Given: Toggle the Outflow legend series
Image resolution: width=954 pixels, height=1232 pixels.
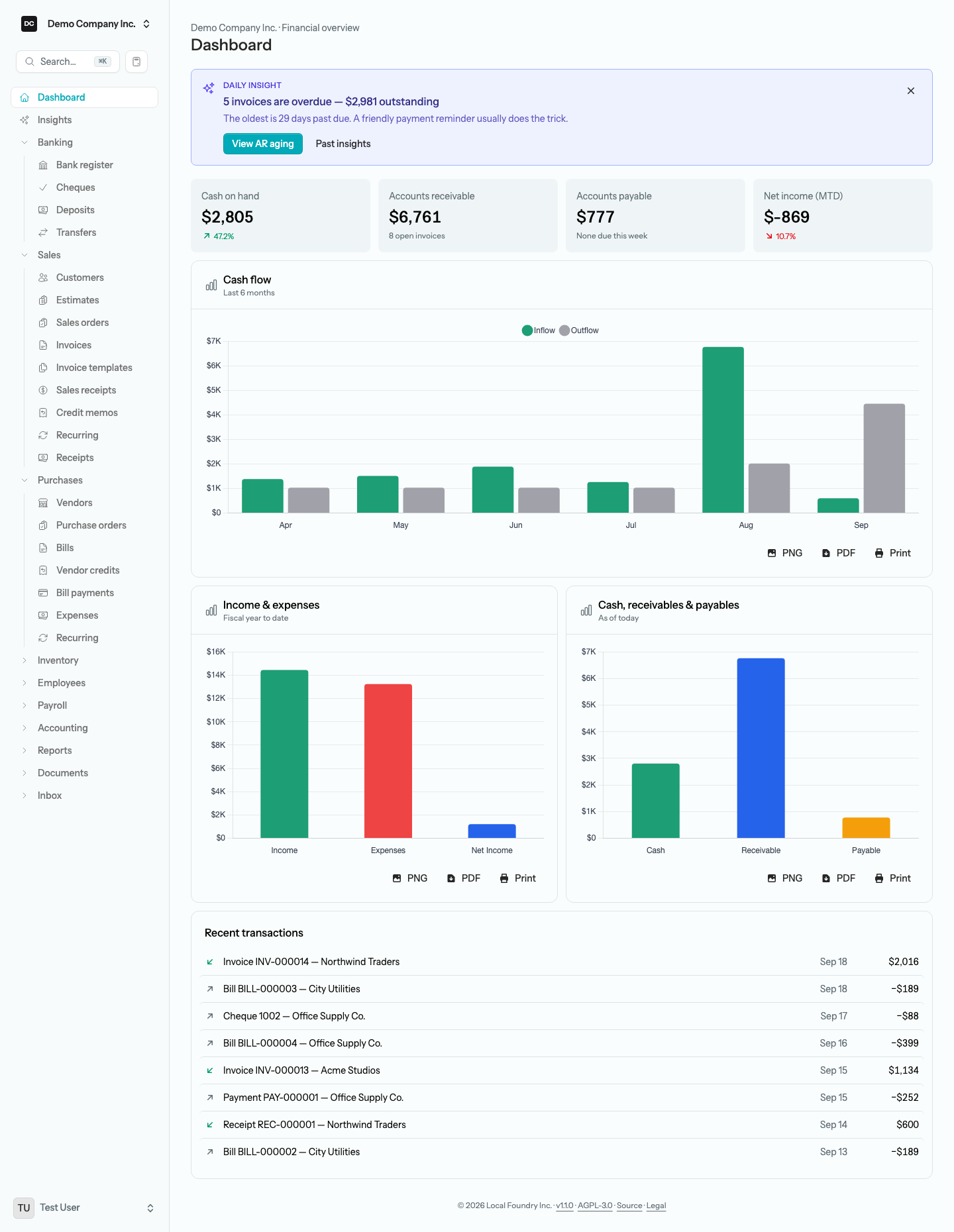Looking at the screenshot, I should click(579, 331).
